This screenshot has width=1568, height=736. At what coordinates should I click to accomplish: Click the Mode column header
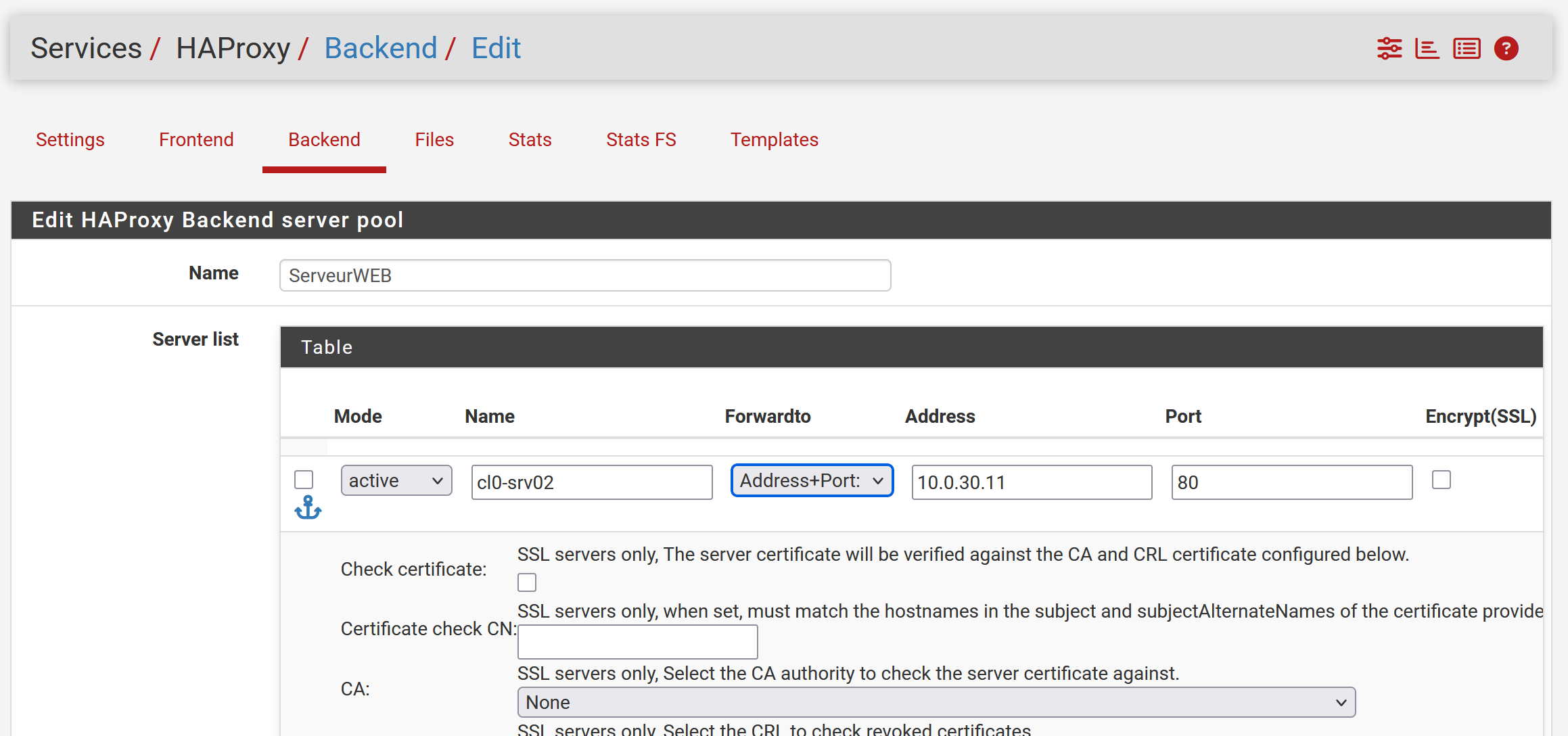(x=358, y=416)
